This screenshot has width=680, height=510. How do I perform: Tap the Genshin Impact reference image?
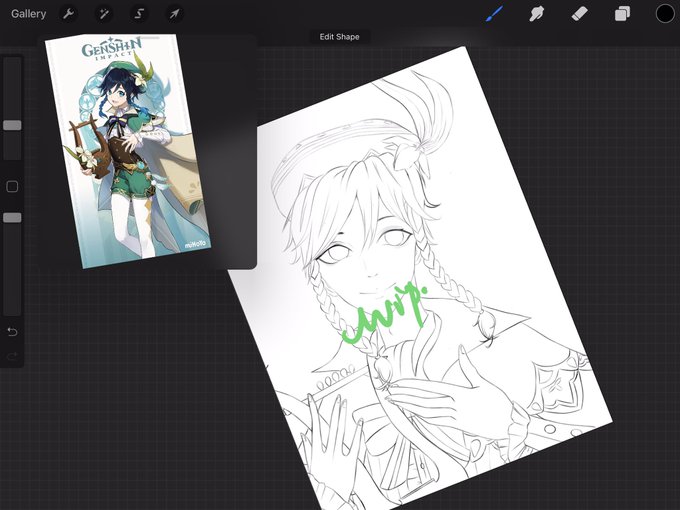click(x=128, y=150)
